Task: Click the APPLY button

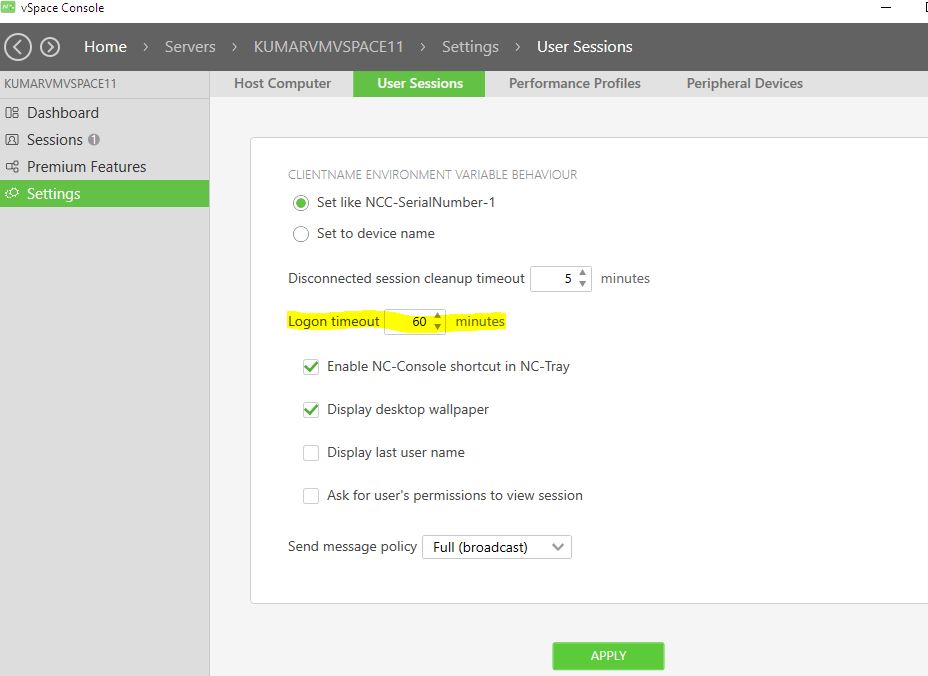Action: [608, 656]
